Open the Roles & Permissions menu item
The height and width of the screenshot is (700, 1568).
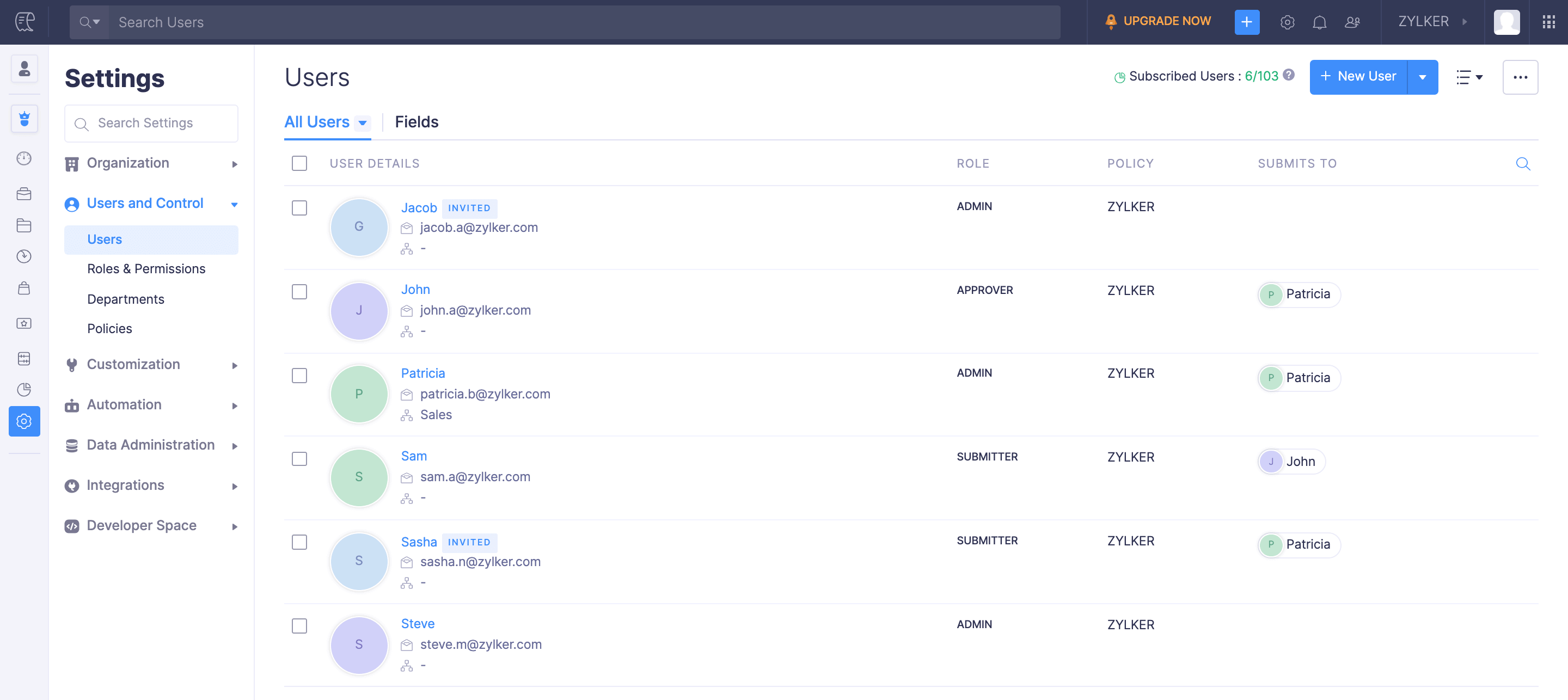coord(145,268)
